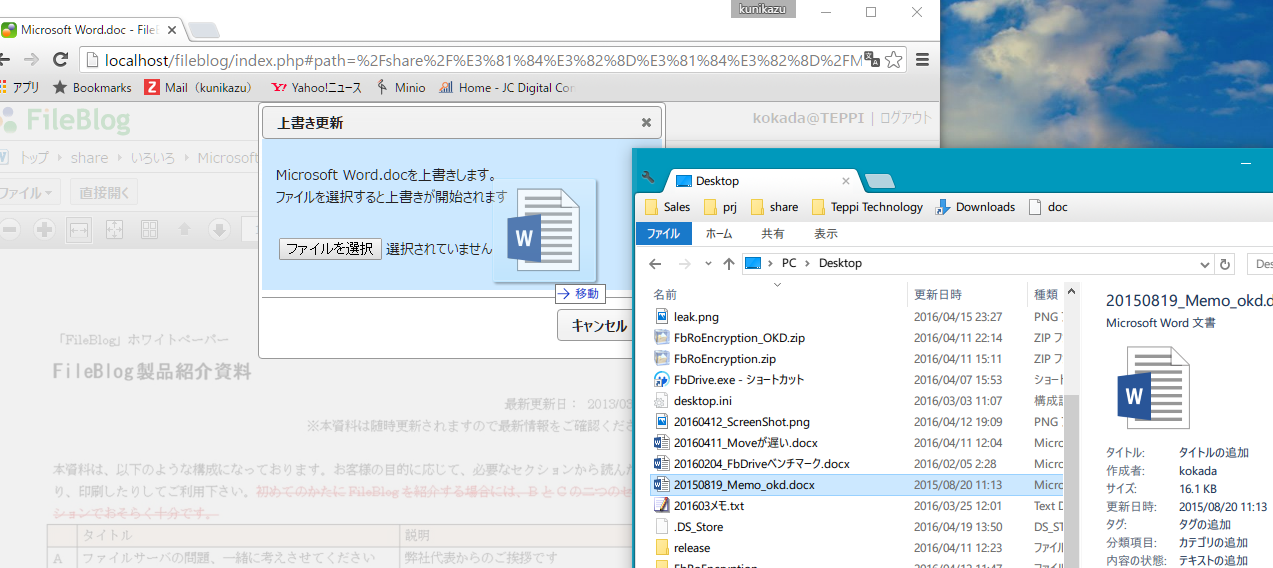Open a new tab in the Explorer window
Image resolution: width=1273 pixels, height=568 pixels.
coord(879,181)
